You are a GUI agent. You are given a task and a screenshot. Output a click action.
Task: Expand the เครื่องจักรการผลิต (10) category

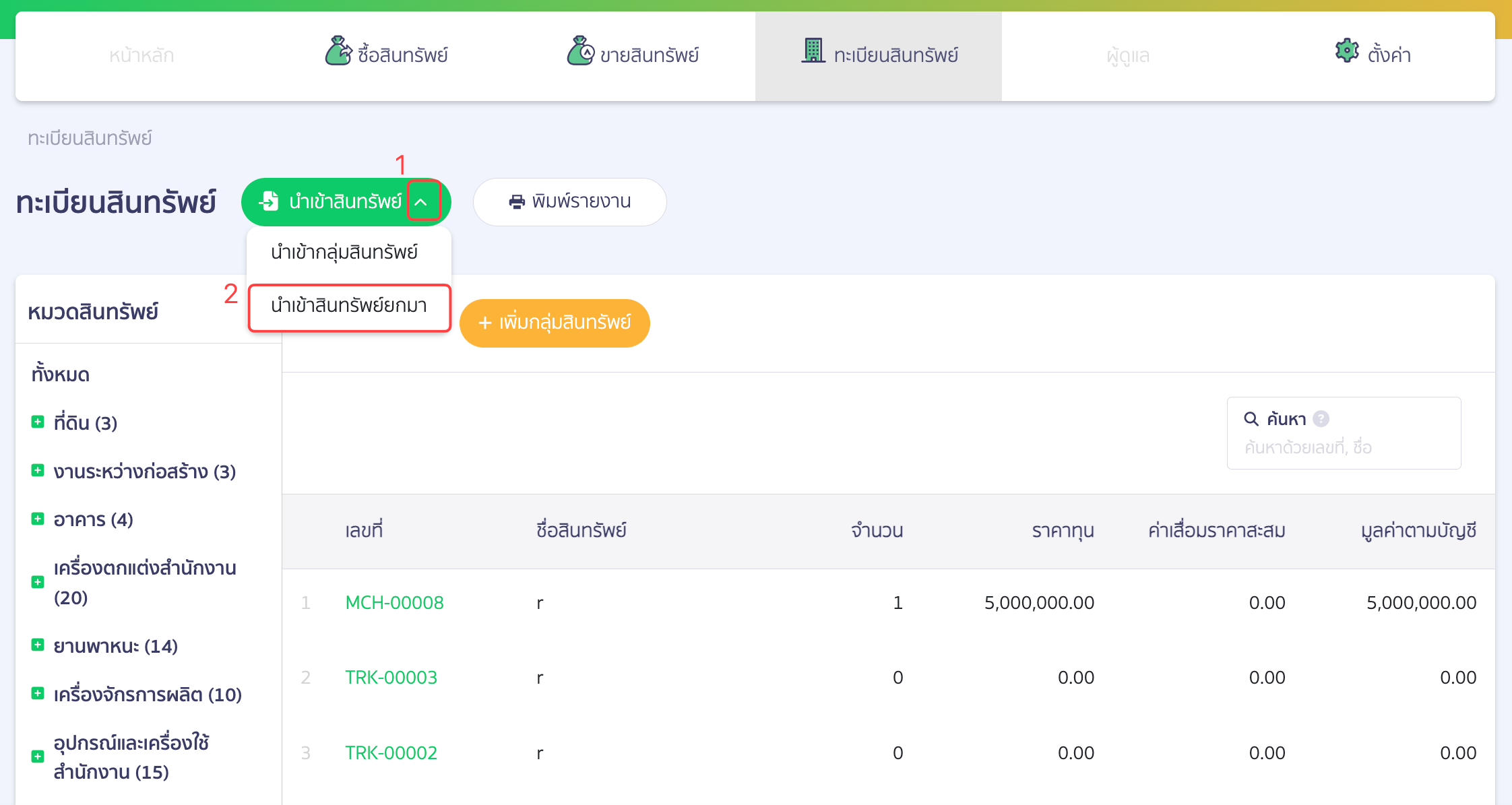tap(38, 694)
